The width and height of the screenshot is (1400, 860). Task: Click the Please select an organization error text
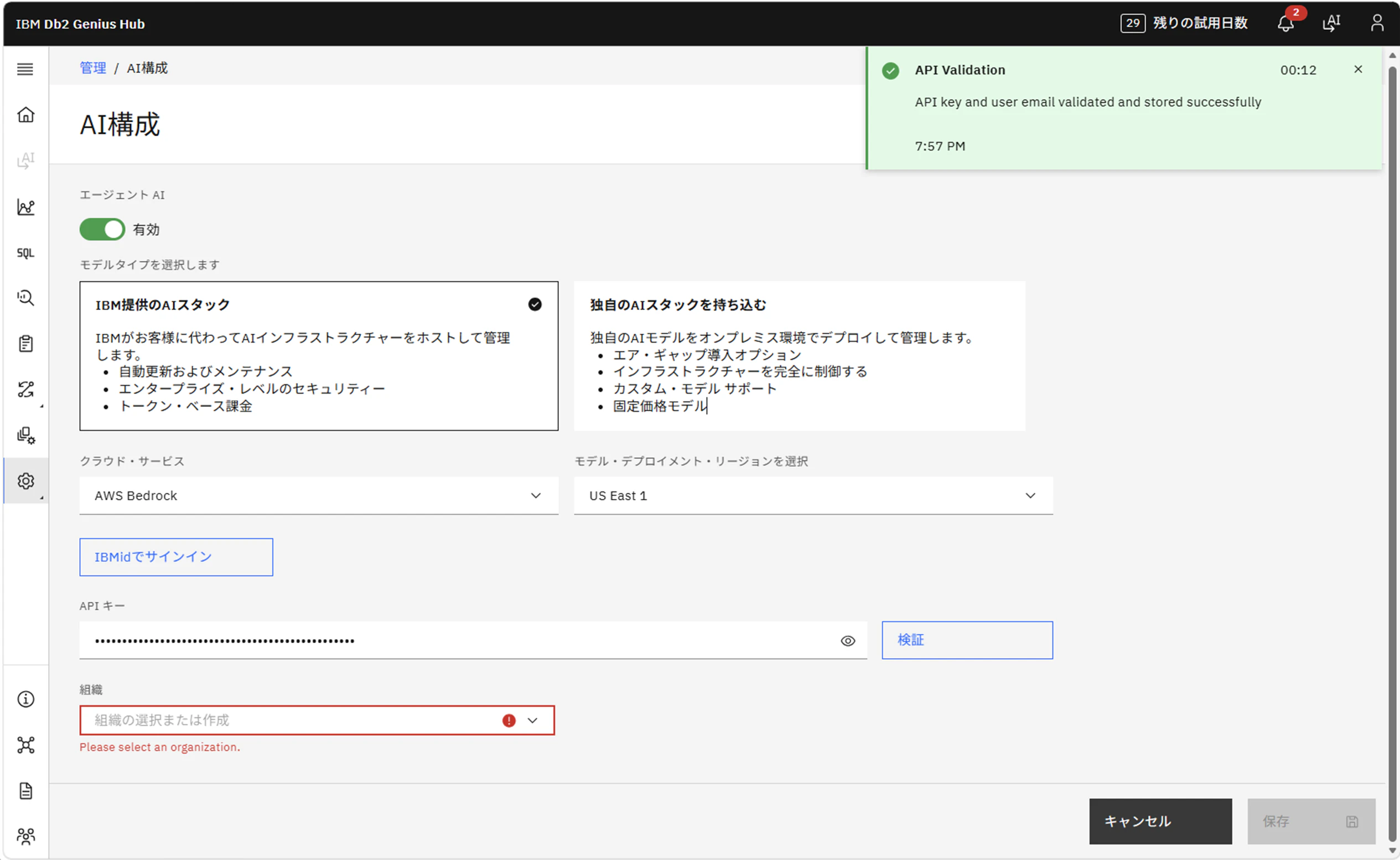pos(160,747)
